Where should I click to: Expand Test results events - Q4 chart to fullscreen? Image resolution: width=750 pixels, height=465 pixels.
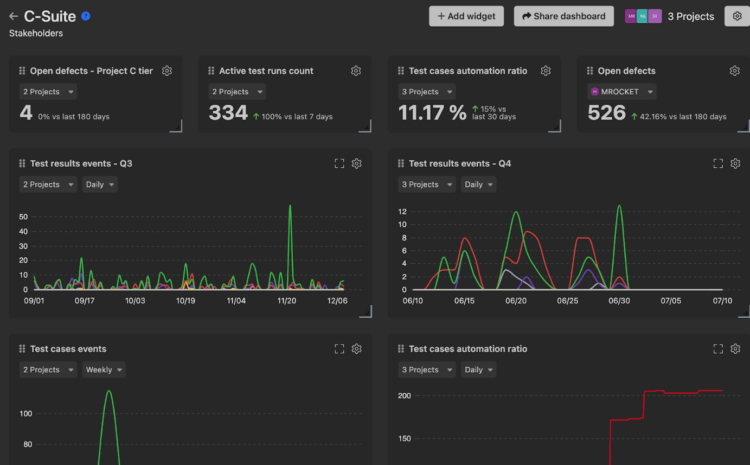pyautogui.click(x=718, y=164)
